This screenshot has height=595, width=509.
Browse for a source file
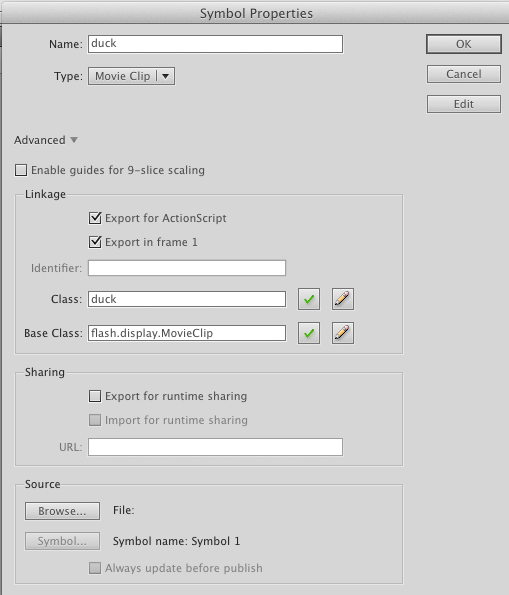pyautogui.click(x=62, y=511)
